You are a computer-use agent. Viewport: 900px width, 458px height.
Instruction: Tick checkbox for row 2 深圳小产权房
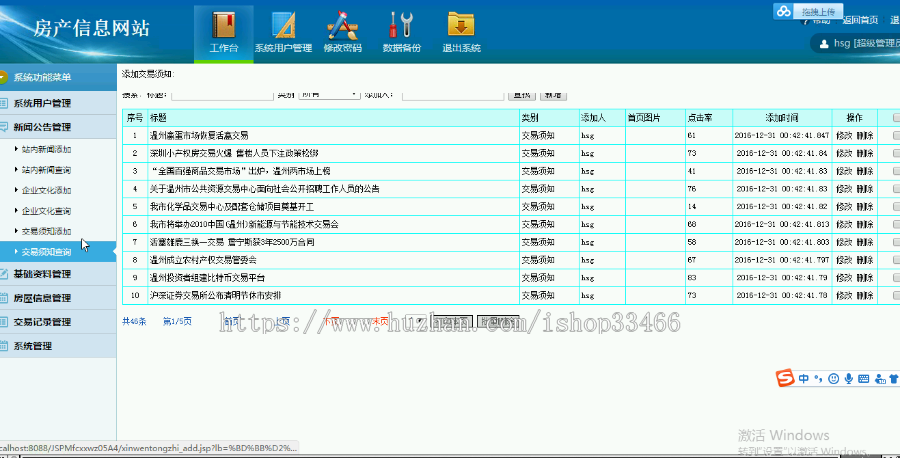pyautogui.click(x=896, y=153)
